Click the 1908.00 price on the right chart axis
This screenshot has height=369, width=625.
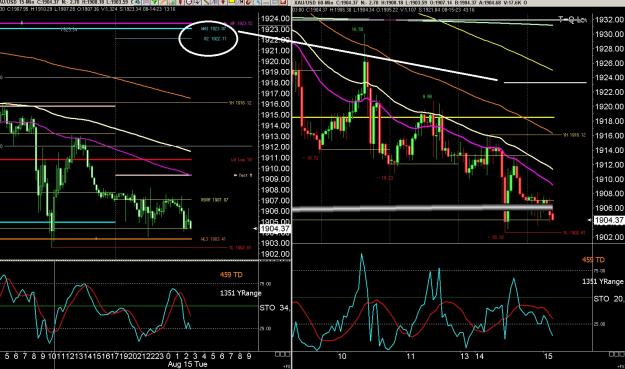pyautogui.click(x=609, y=193)
